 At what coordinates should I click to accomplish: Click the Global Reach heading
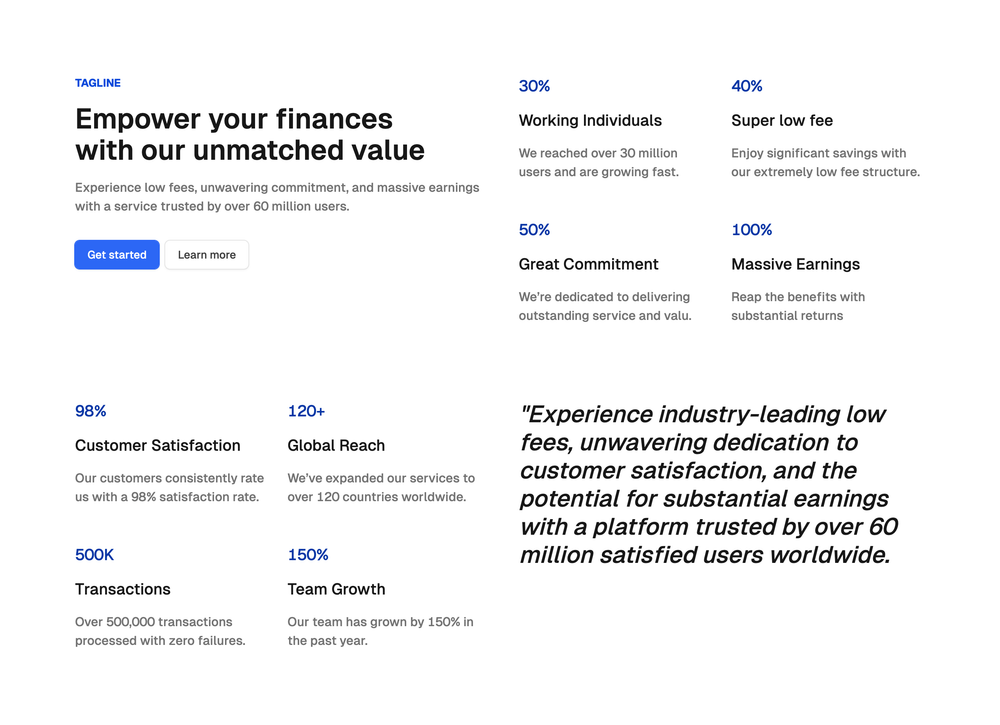point(336,445)
